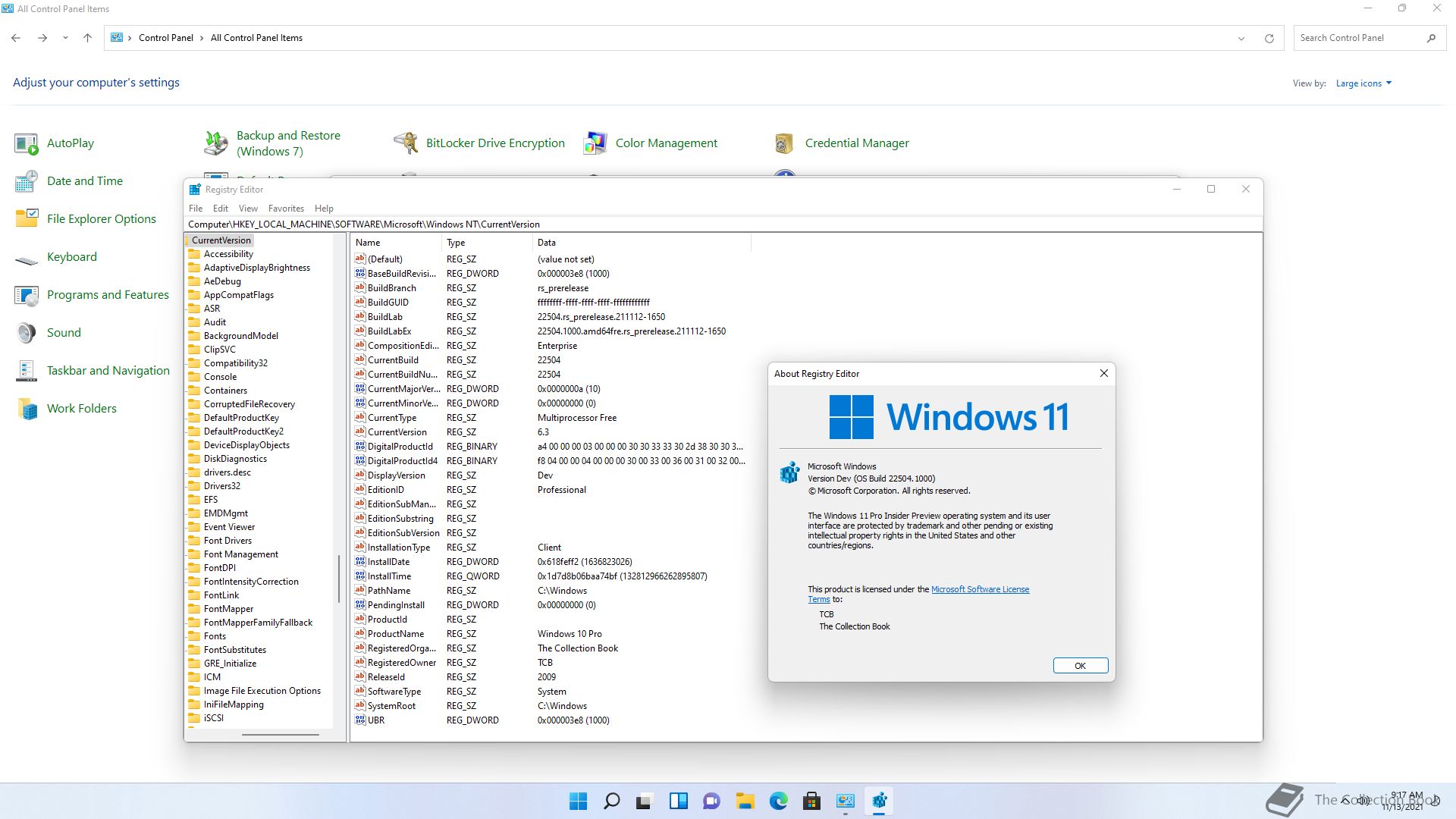This screenshot has height=819, width=1456.
Task: Click Control Panel breadcrumb in address bar
Action: coord(165,38)
